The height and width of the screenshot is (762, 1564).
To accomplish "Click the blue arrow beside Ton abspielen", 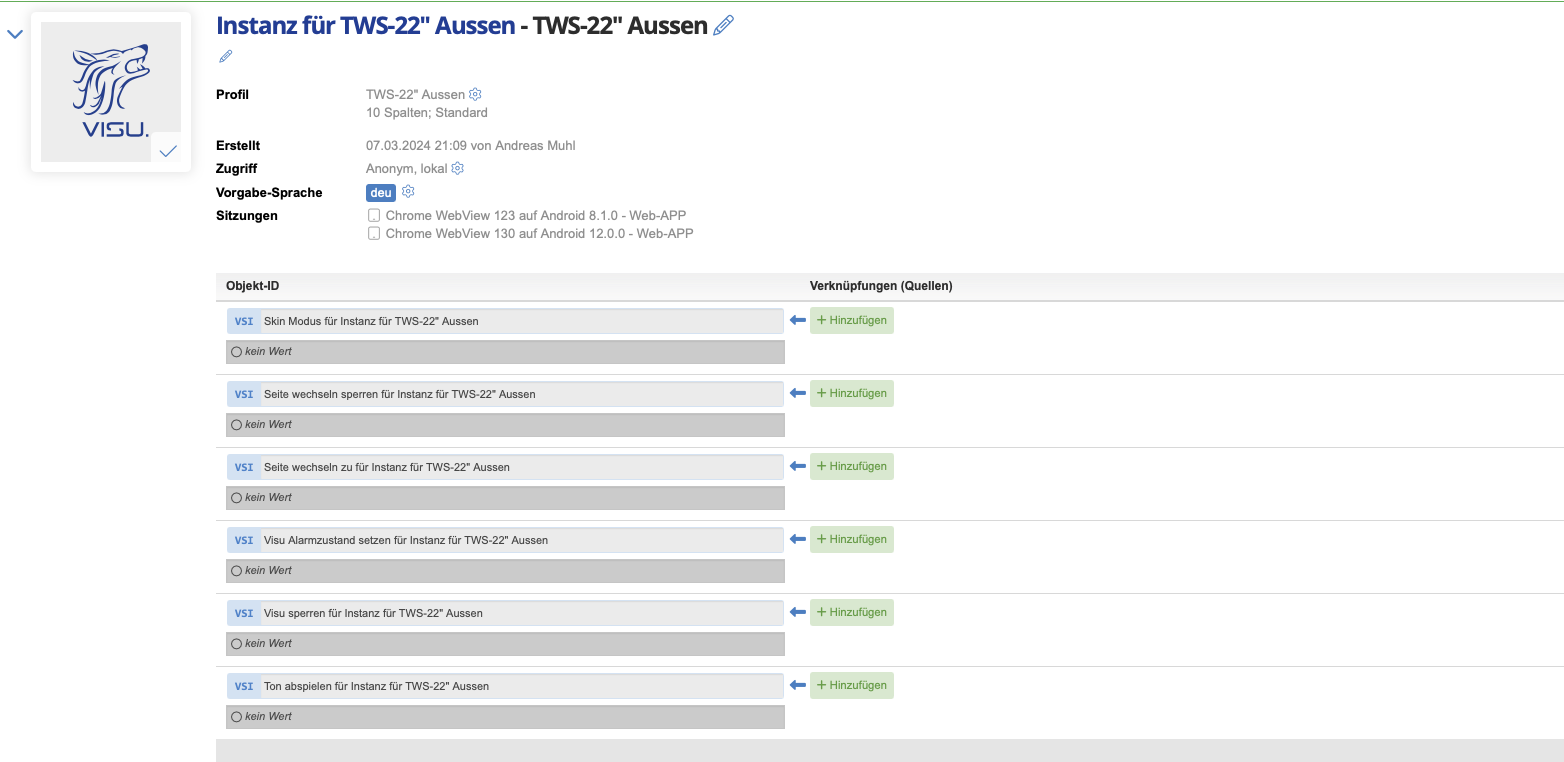I will click(x=797, y=685).
